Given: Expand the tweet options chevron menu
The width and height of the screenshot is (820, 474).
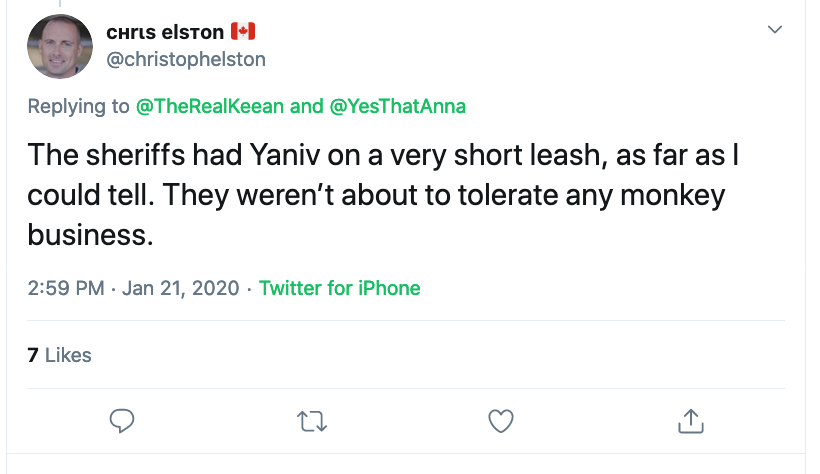Looking at the screenshot, I should pyautogui.click(x=775, y=29).
